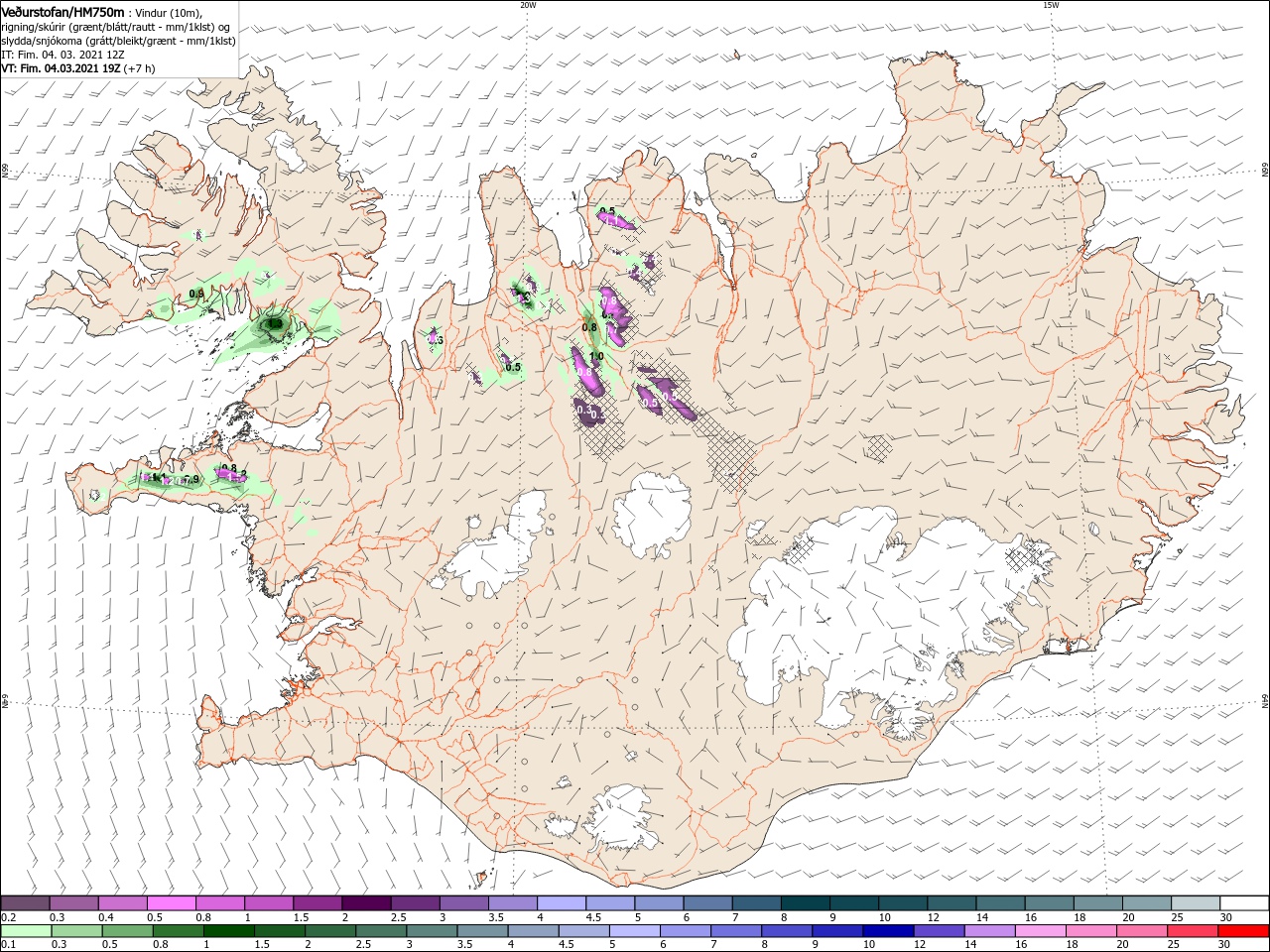Select the 2.5 grey-green rain scale swatch
Viewport: 1270px width, 952px height.
381,931
